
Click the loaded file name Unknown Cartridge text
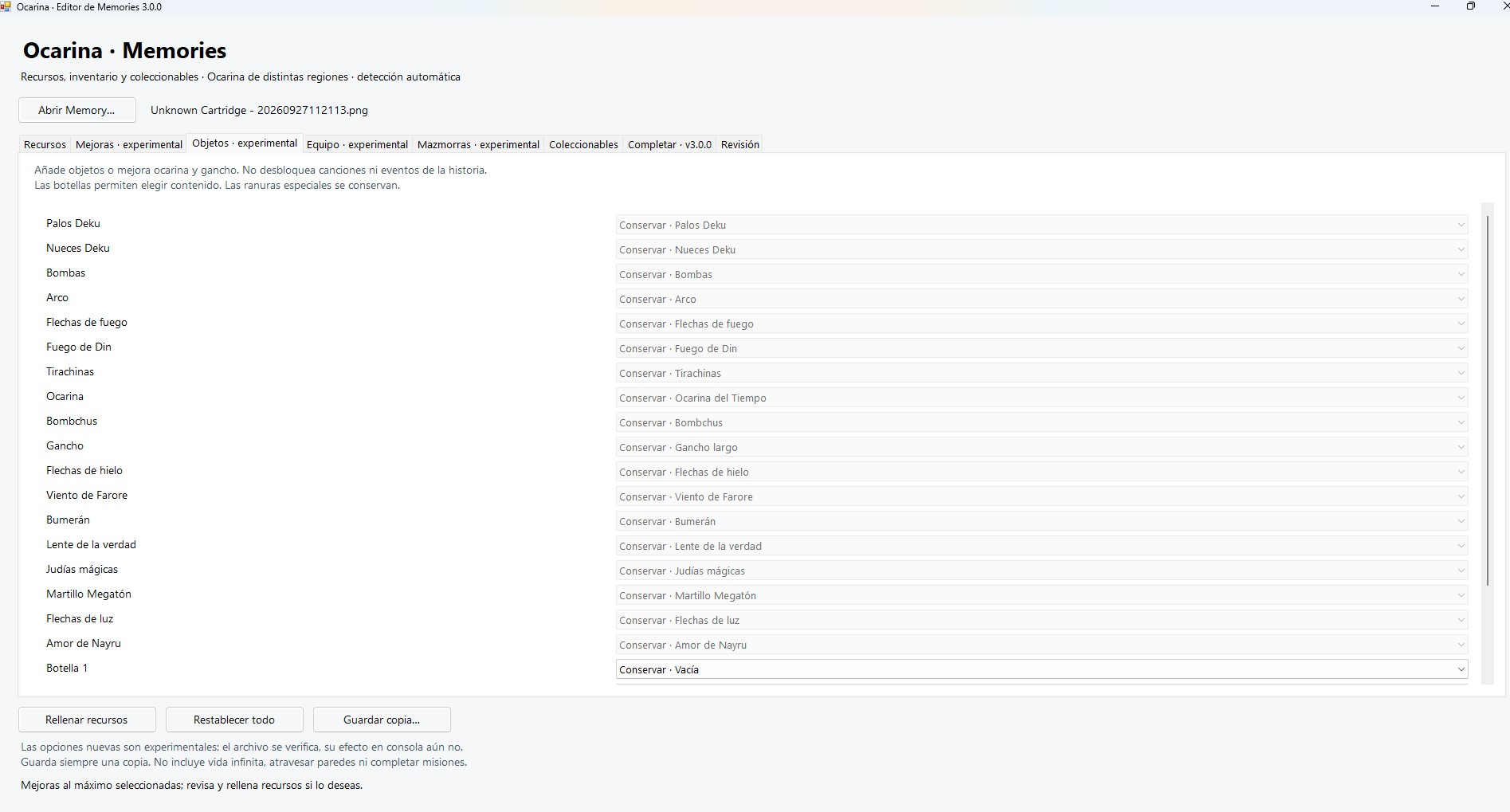pos(259,110)
